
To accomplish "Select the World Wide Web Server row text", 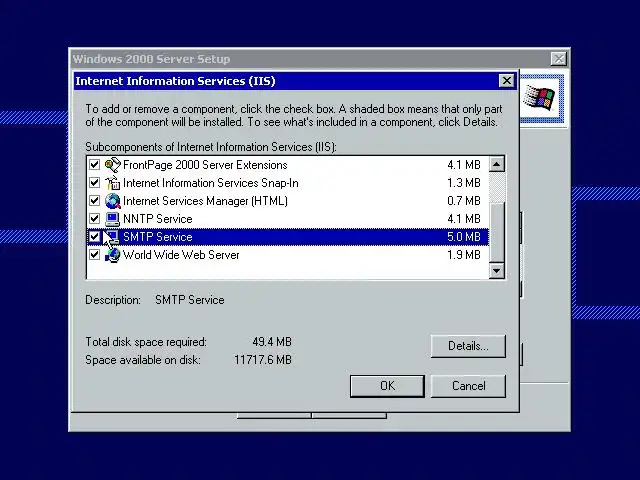I will click(x=181, y=255).
